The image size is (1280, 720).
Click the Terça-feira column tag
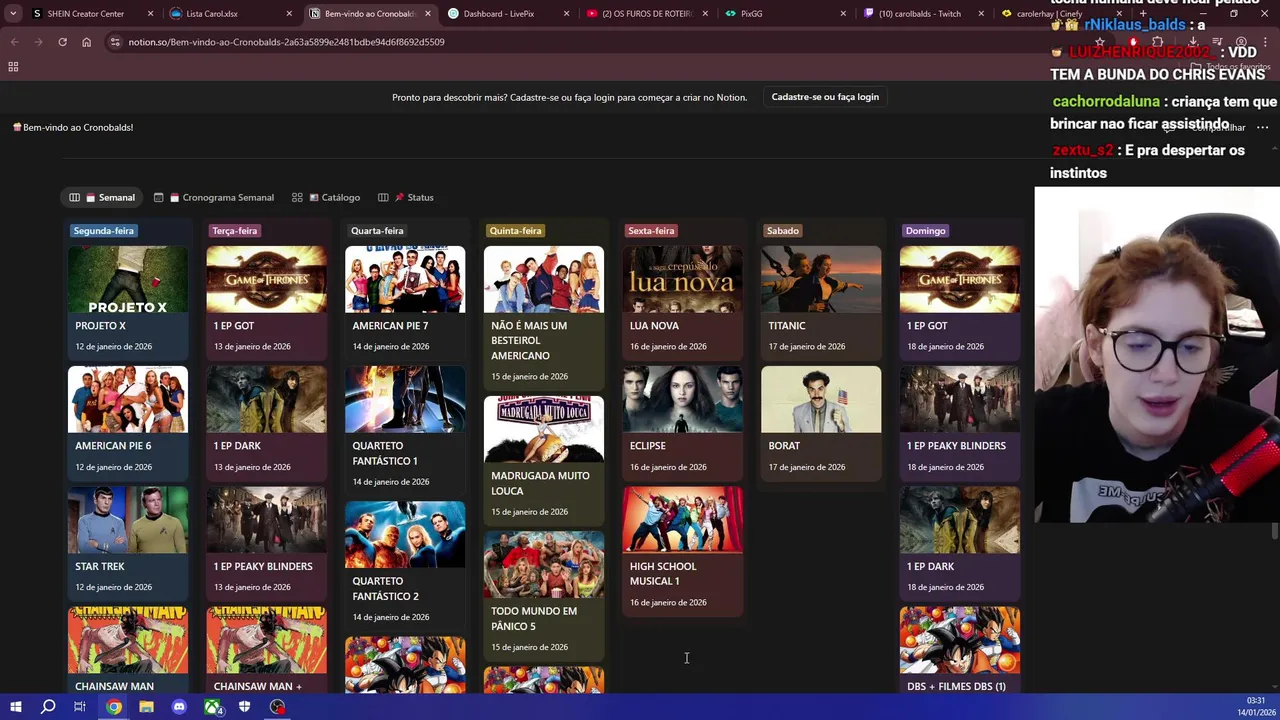(x=235, y=231)
